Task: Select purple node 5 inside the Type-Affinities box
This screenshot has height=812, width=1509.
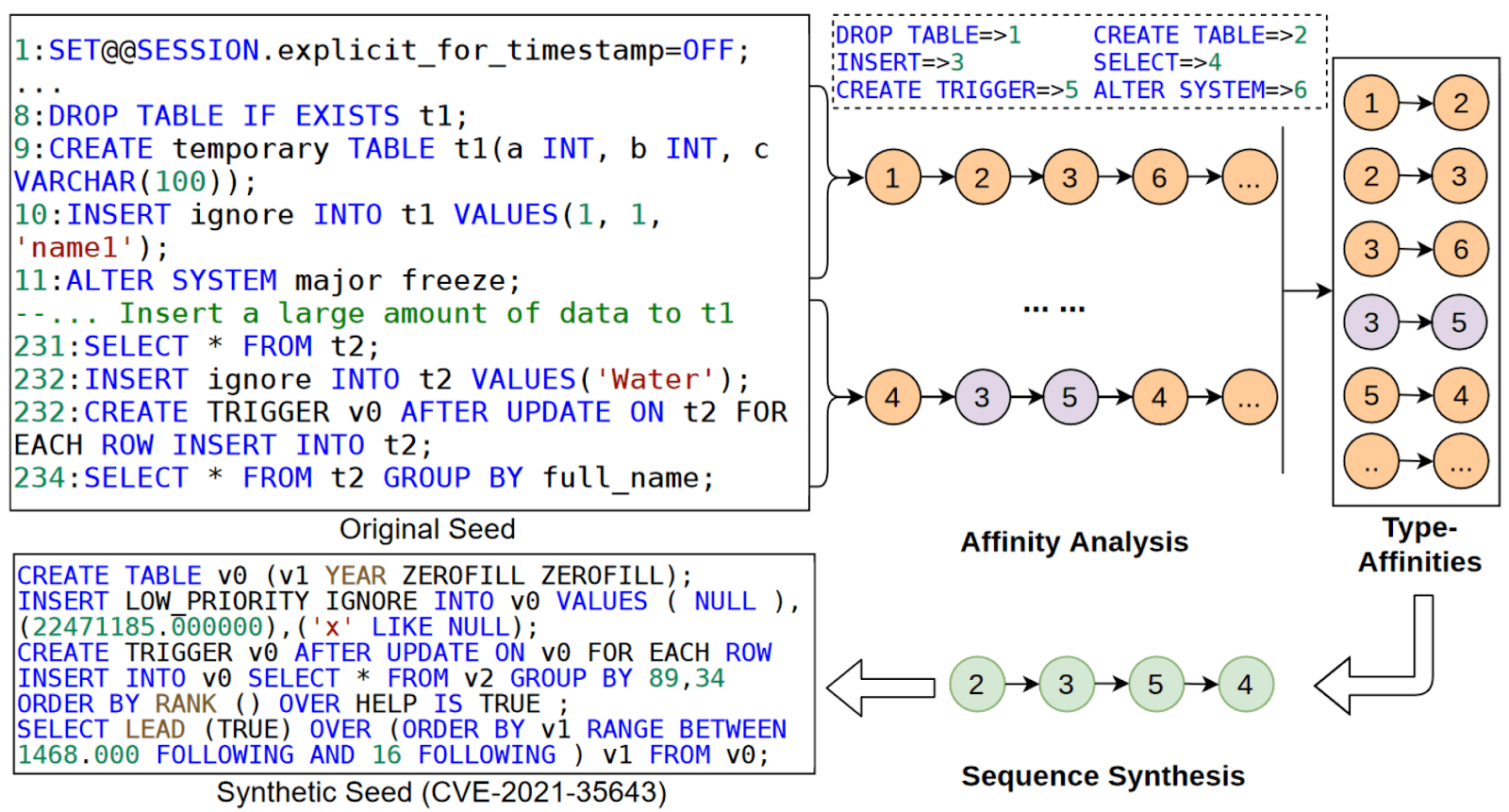Action: click(x=1459, y=323)
